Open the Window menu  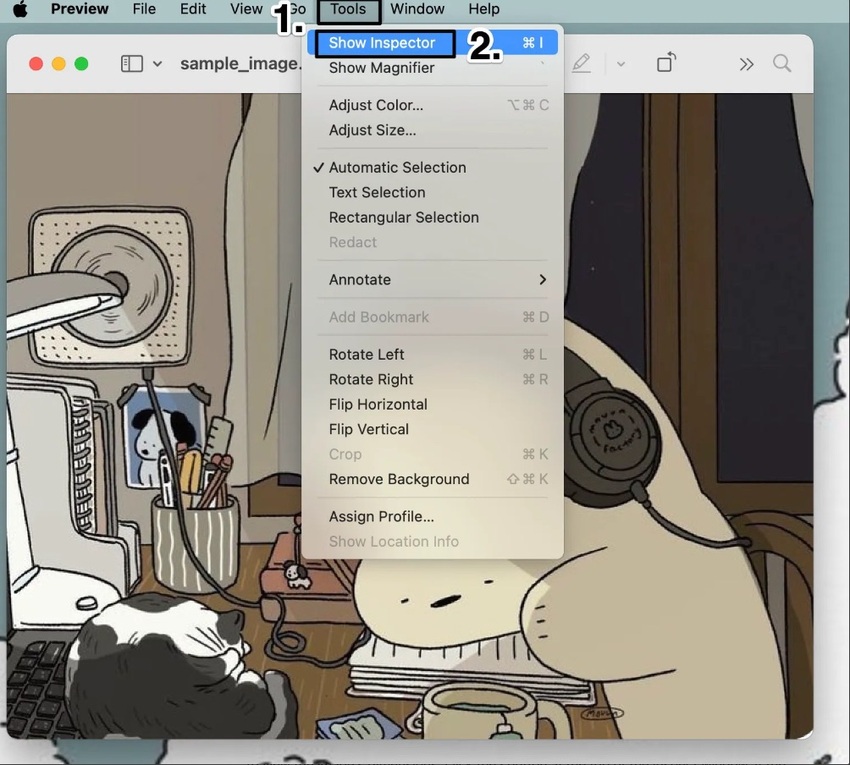tap(417, 9)
